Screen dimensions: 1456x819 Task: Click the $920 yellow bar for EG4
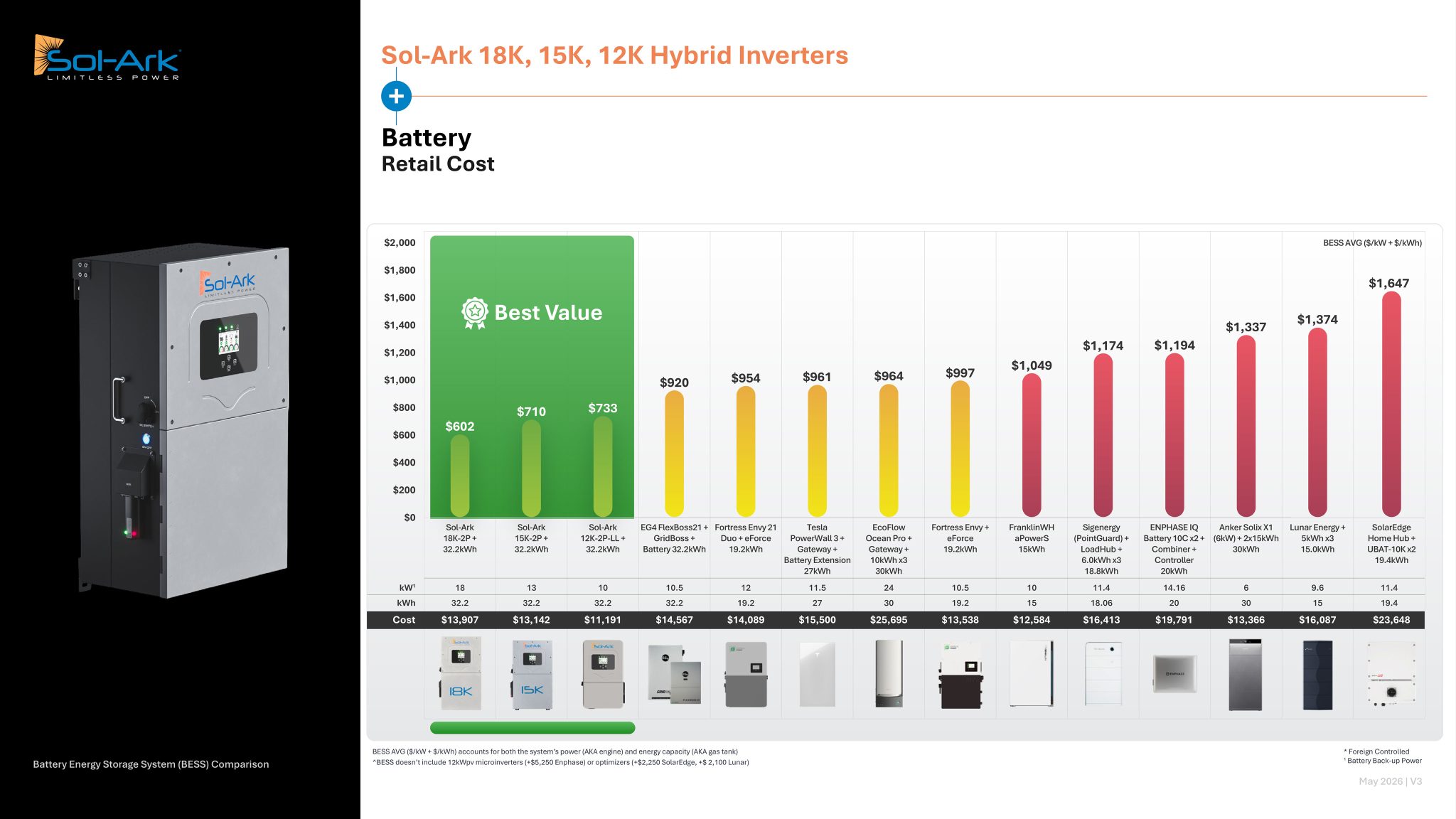[x=674, y=453]
